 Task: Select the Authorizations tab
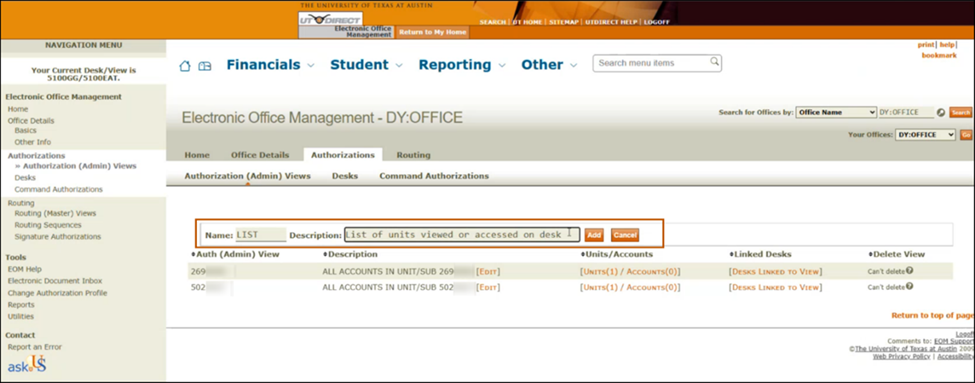343,155
